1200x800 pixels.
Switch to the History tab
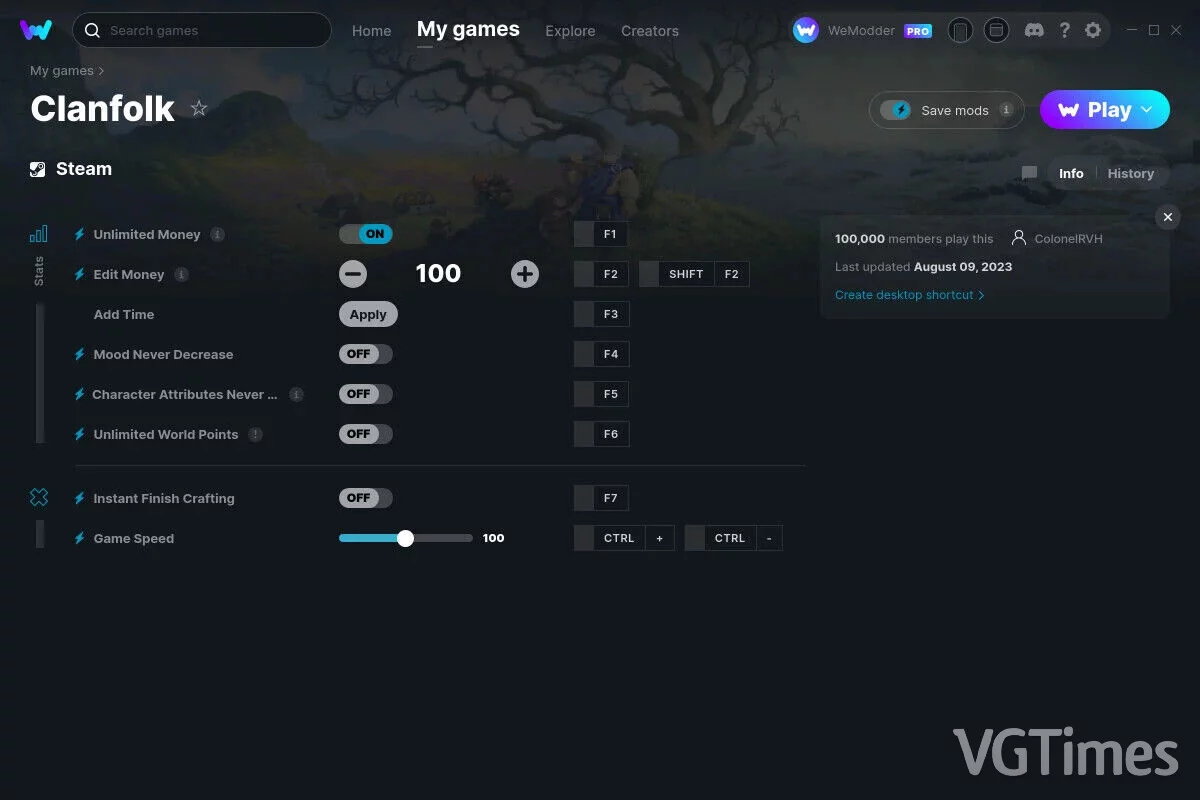pyautogui.click(x=1131, y=174)
